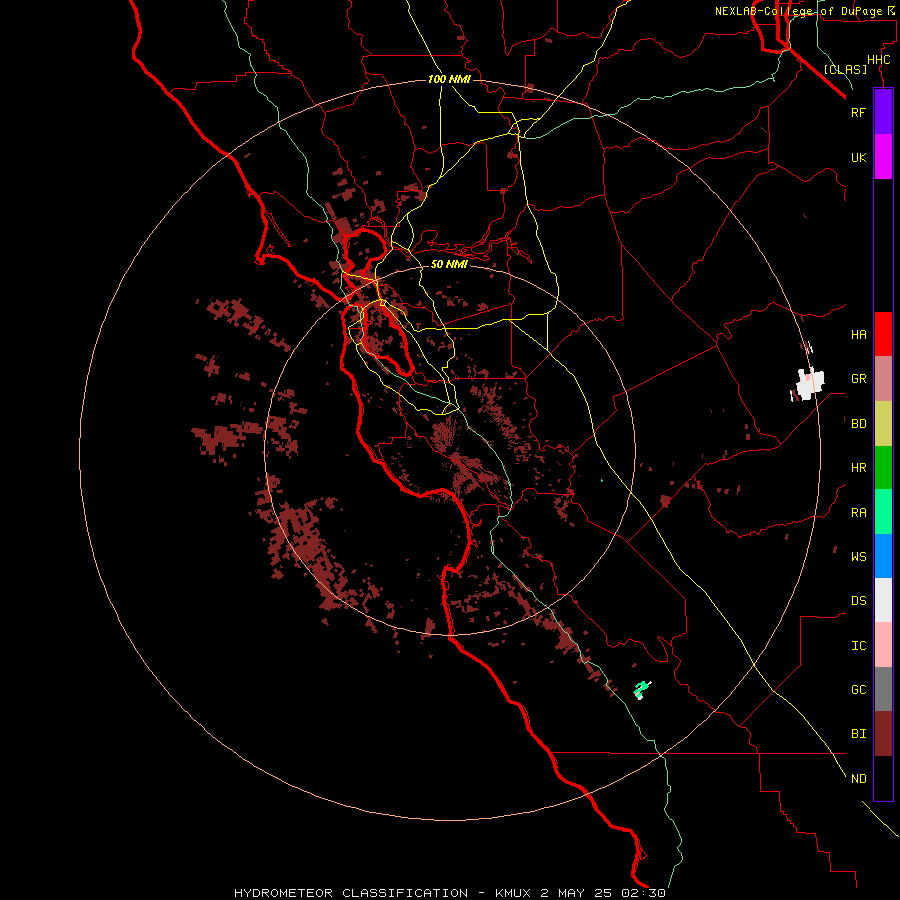Click the [CLAS] label
This screenshot has width=900, height=900.
pyautogui.click(x=845, y=69)
